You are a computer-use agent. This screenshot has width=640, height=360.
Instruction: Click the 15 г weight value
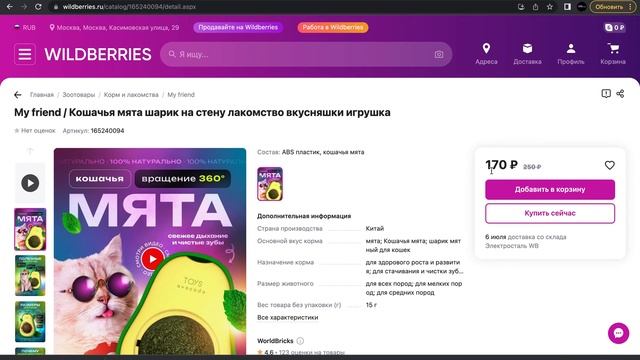pos(371,305)
